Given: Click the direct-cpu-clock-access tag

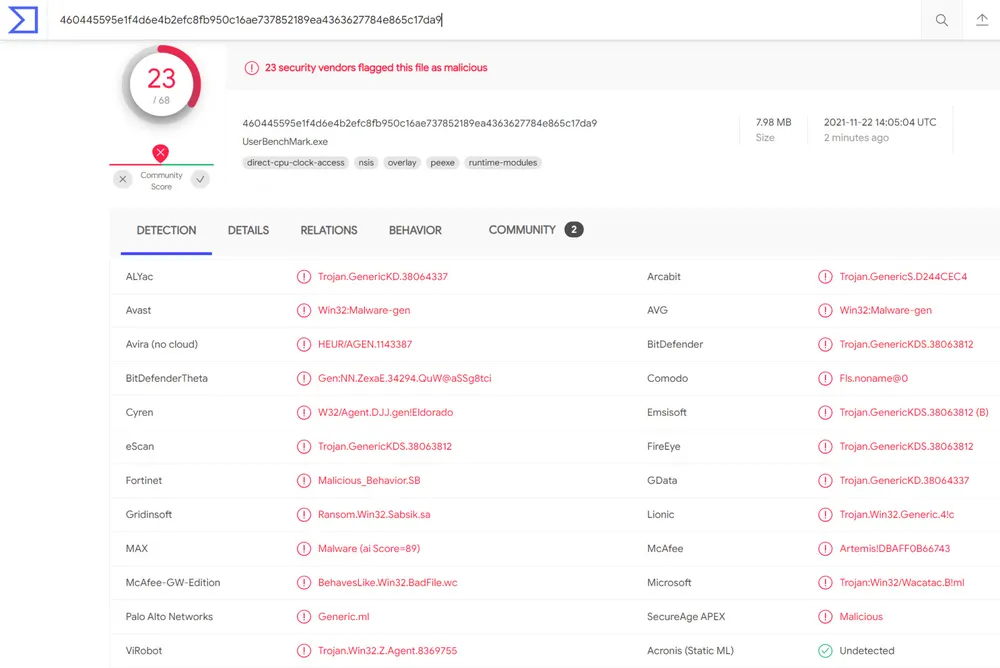Looking at the screenshot, I should pyautogui.click(x=296, y=163).
